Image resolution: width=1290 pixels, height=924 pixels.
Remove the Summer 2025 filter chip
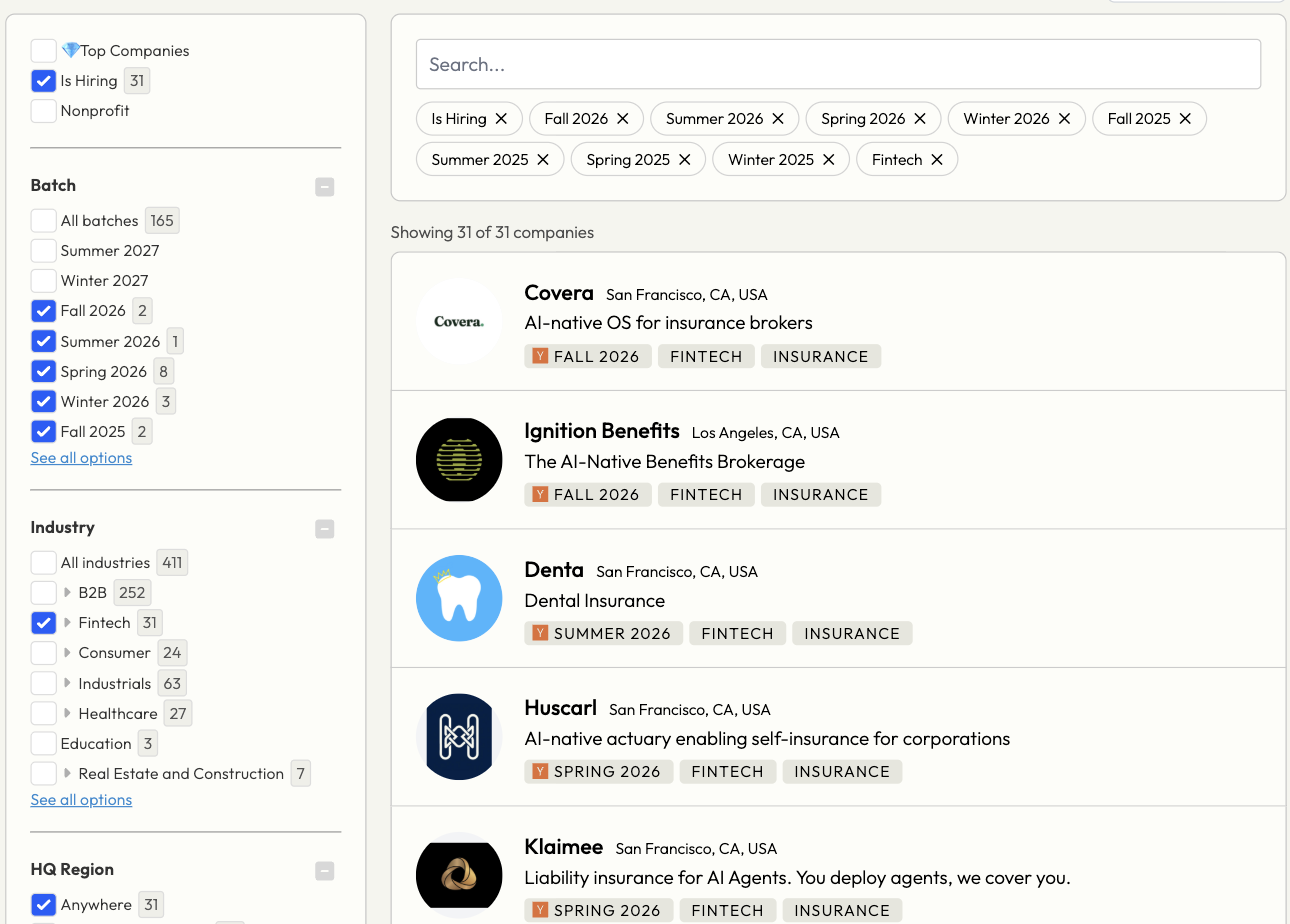click(x=543, y=159)
